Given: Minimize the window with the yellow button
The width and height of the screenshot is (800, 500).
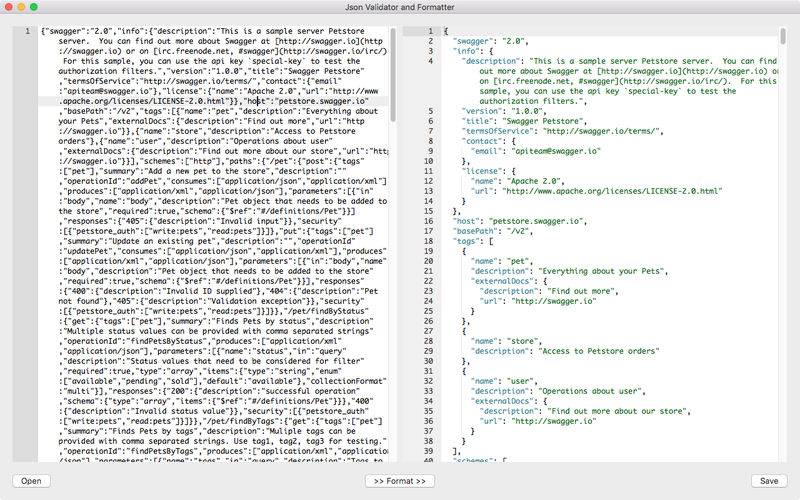Looking at the screenshot, I should click(x=21, y=7).
